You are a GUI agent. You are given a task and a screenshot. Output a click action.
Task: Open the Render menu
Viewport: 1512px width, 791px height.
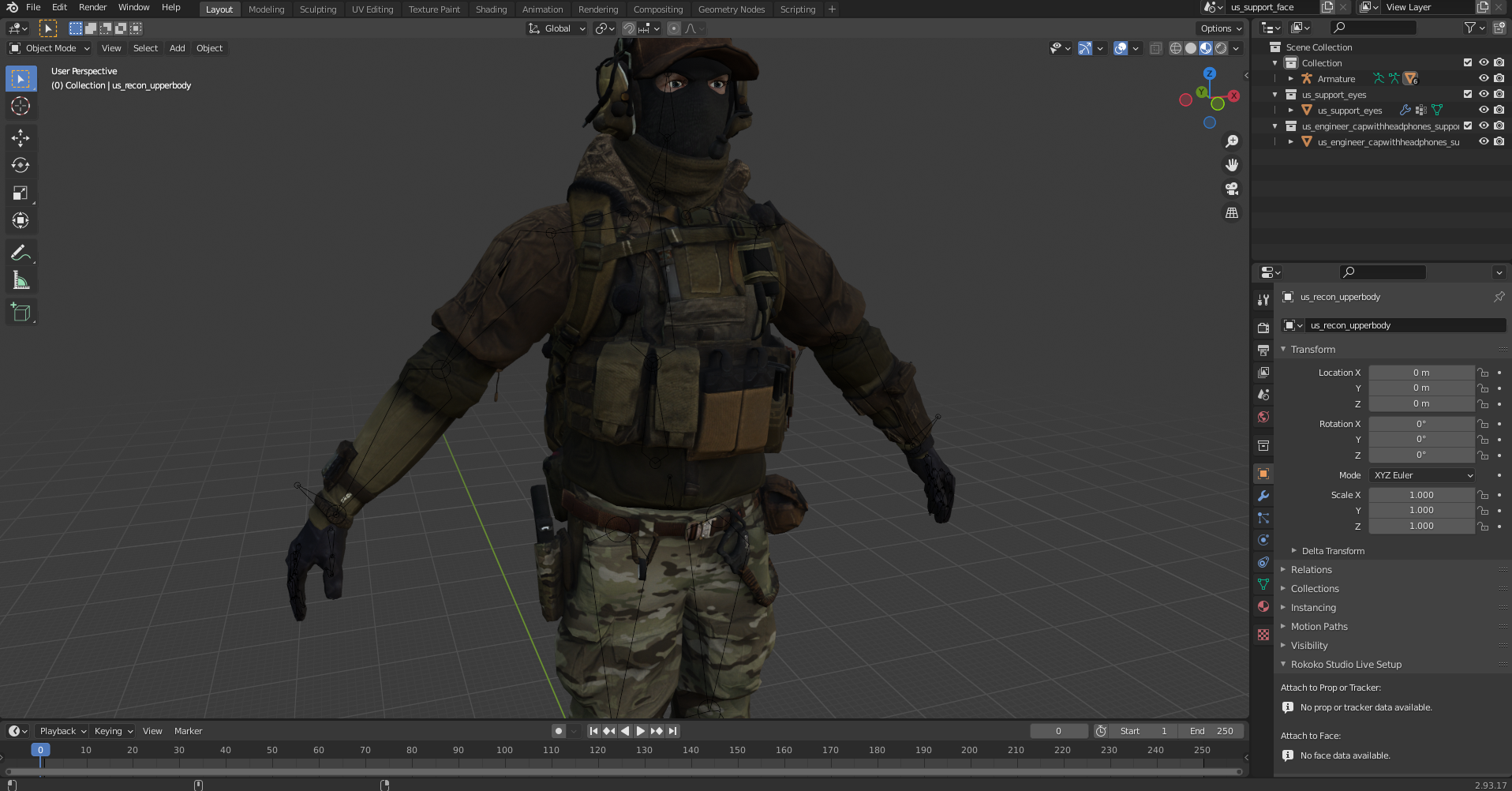click(x=92, y=7)
